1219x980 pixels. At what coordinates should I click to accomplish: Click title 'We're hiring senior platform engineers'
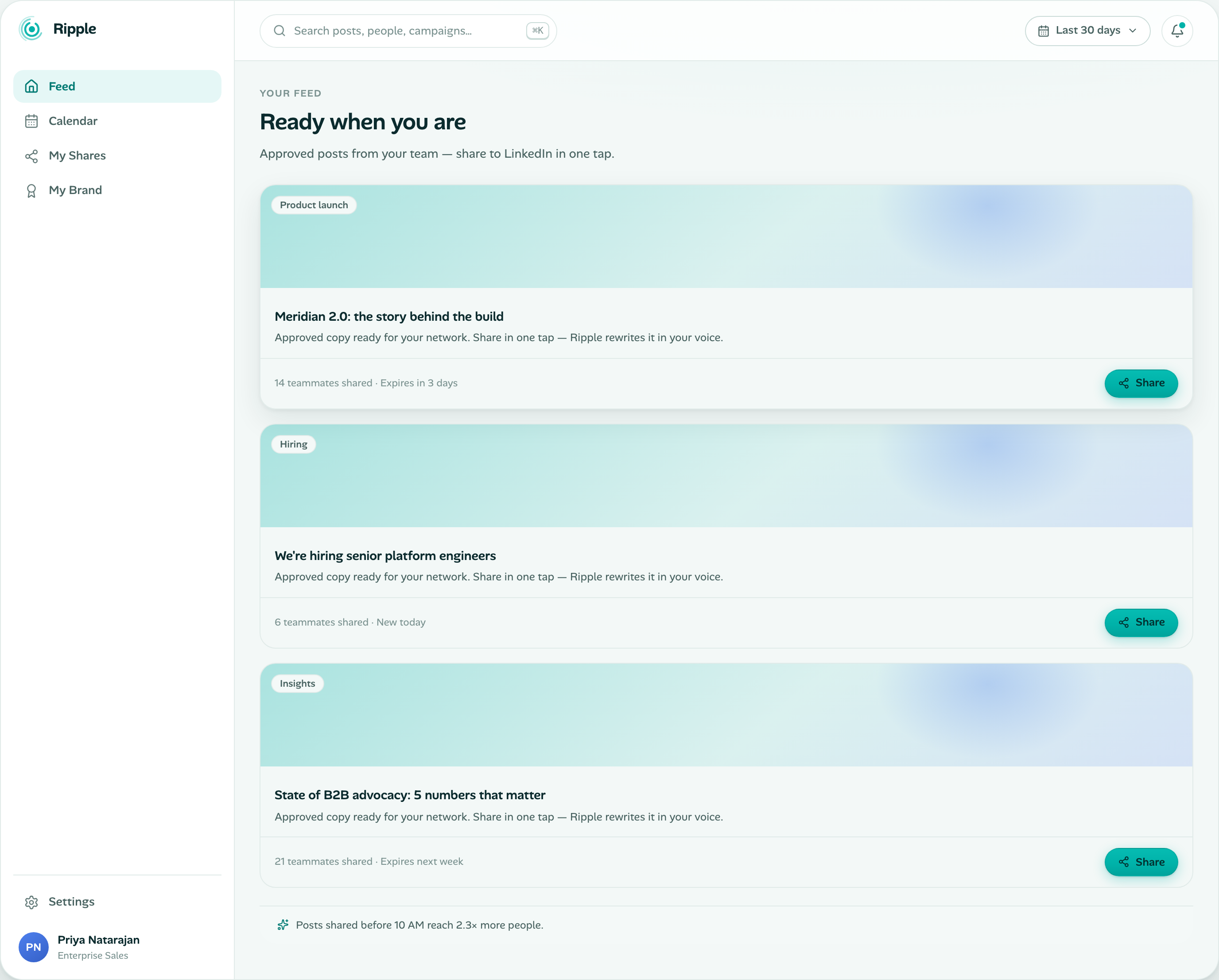coord(385,556)
